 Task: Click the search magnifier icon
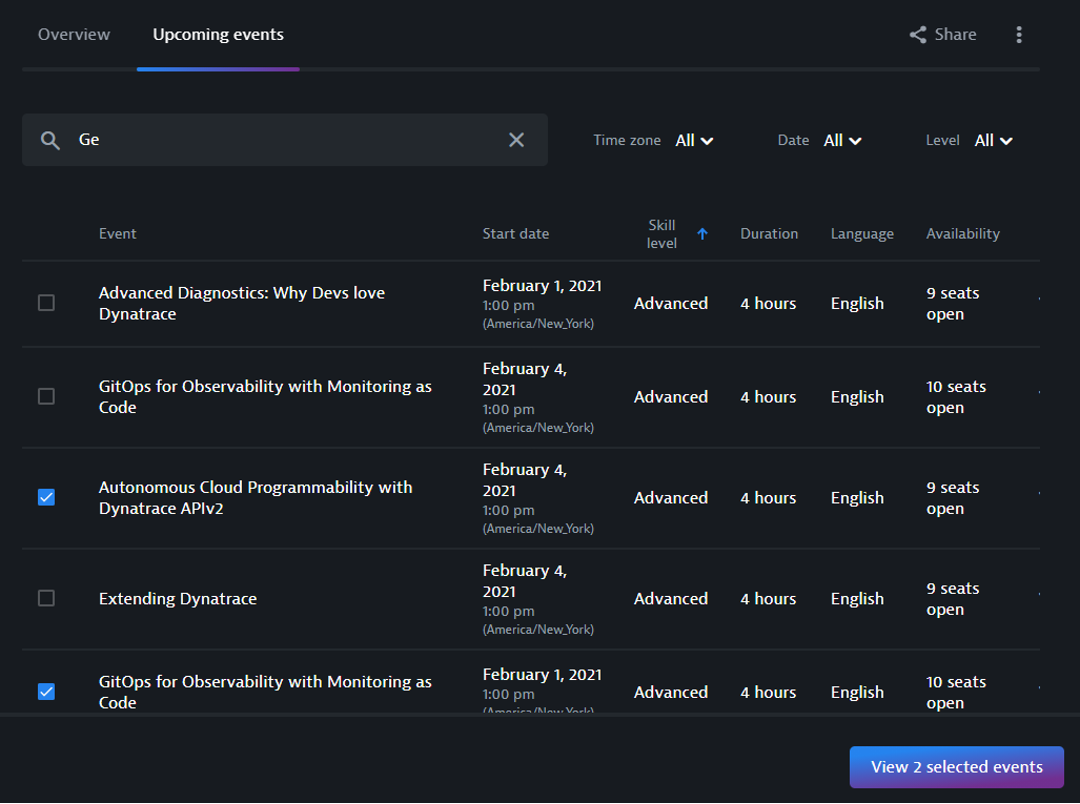[x=50, y=141]
